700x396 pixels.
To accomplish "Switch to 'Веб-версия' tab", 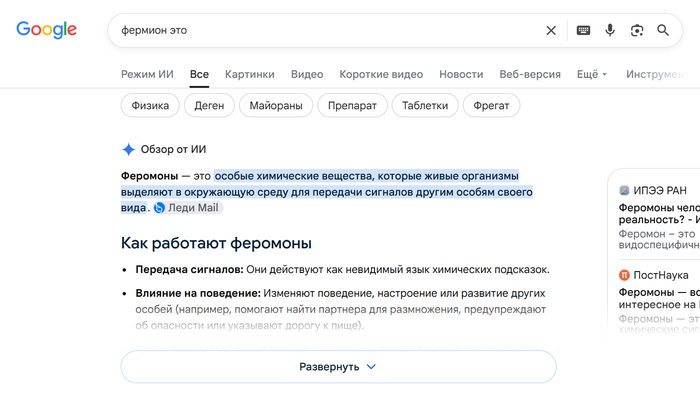I will 530,74.
